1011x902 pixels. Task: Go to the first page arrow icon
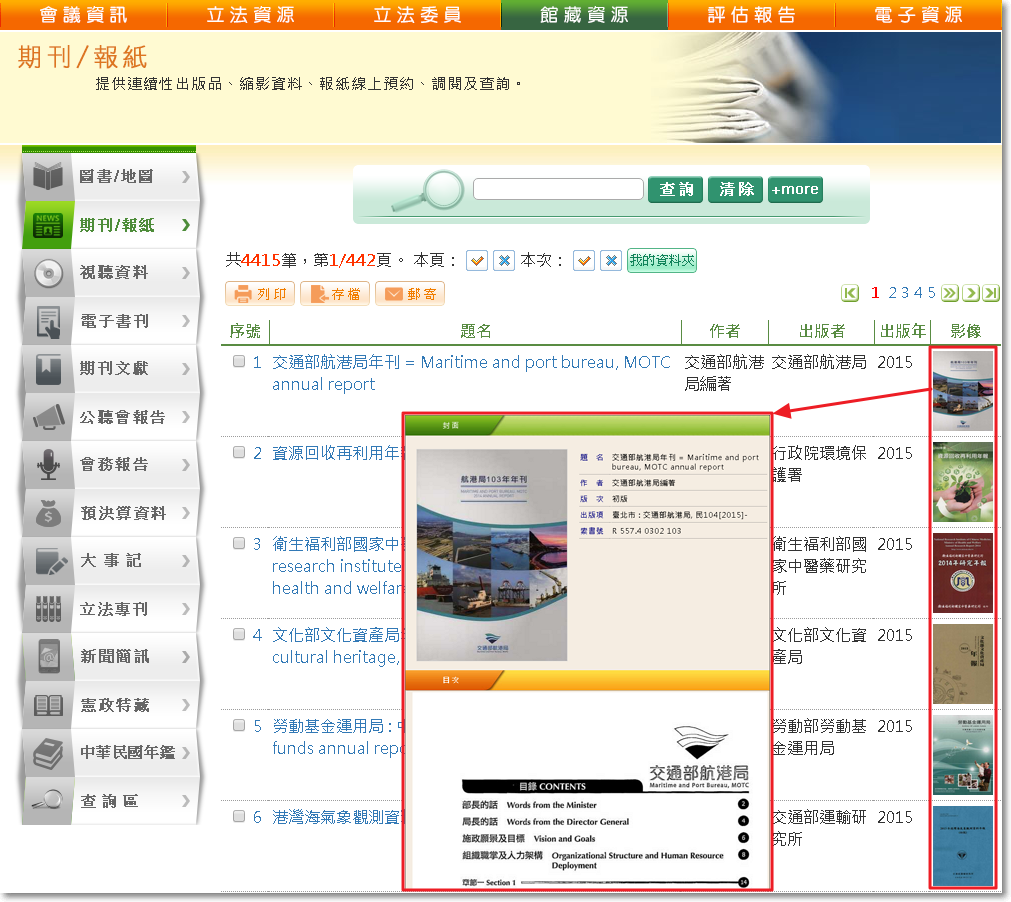click(x=851, y=293)
